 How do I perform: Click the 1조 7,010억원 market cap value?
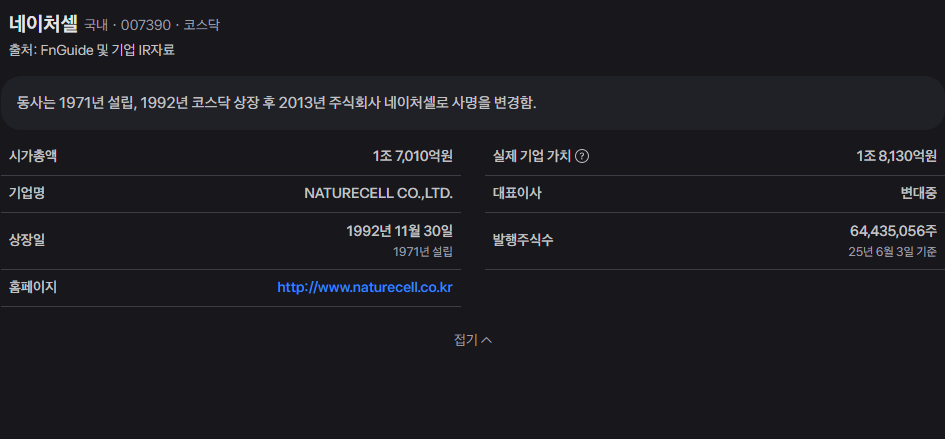point(413,156)
